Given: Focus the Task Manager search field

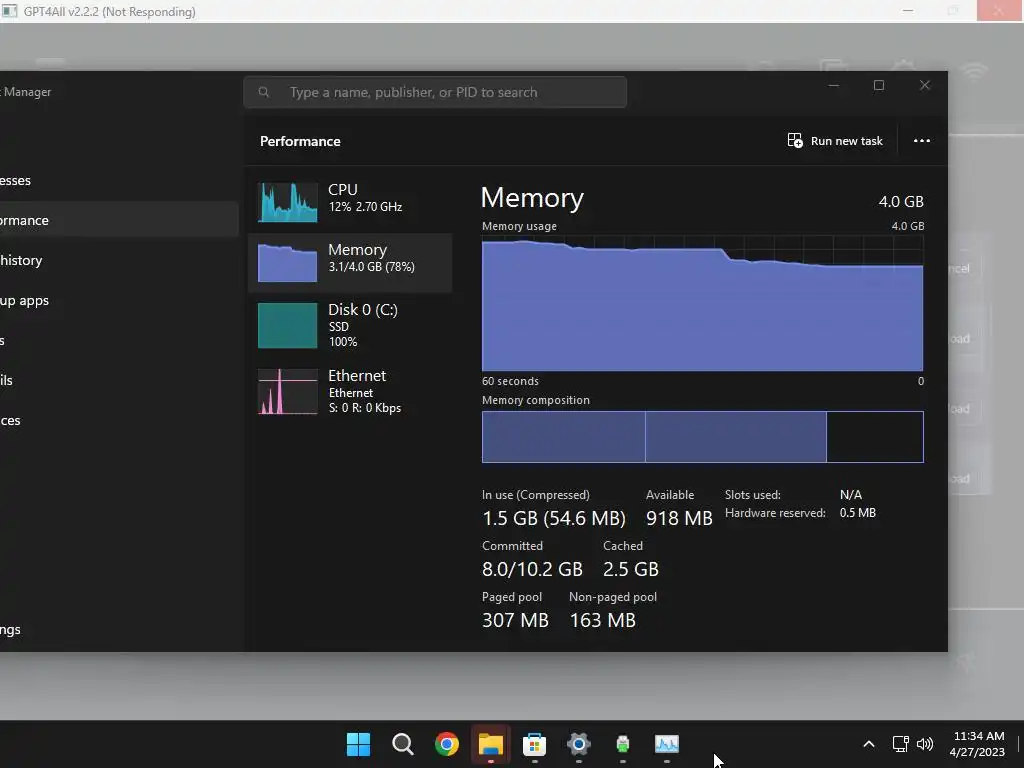Looking at the screenshot, I should tap(435, 92).
